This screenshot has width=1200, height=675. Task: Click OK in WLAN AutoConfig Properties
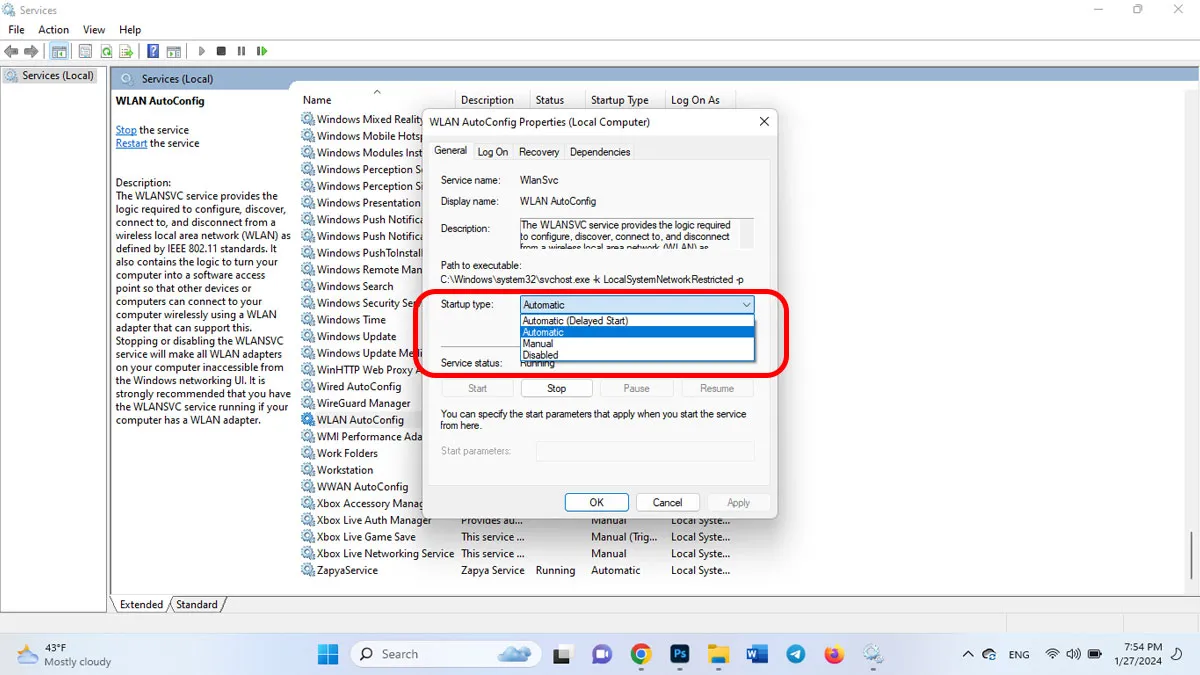click(x=596, y=503)
